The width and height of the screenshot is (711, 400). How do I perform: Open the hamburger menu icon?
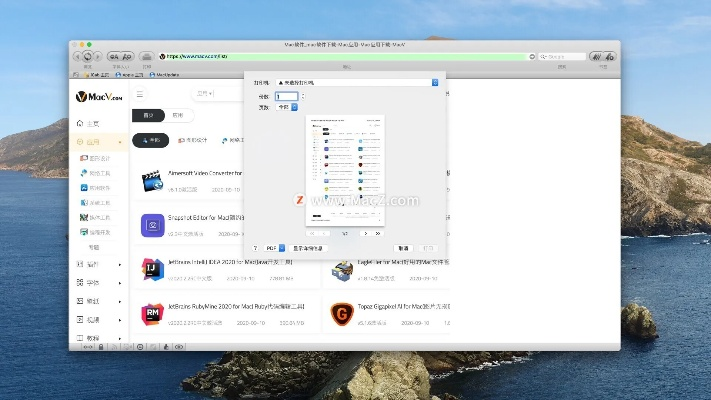139,95
